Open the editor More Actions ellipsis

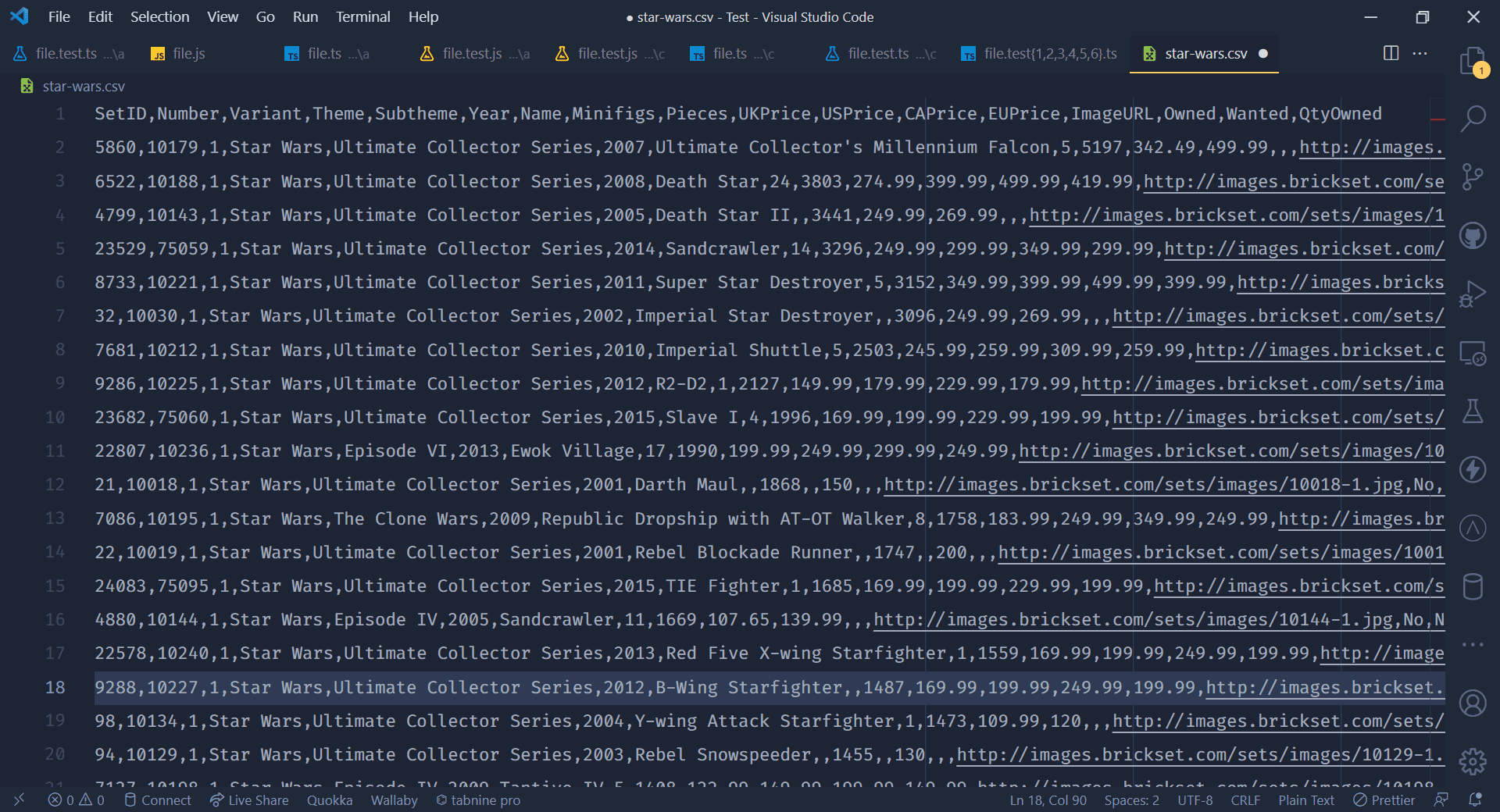[x=1420, y=53]
